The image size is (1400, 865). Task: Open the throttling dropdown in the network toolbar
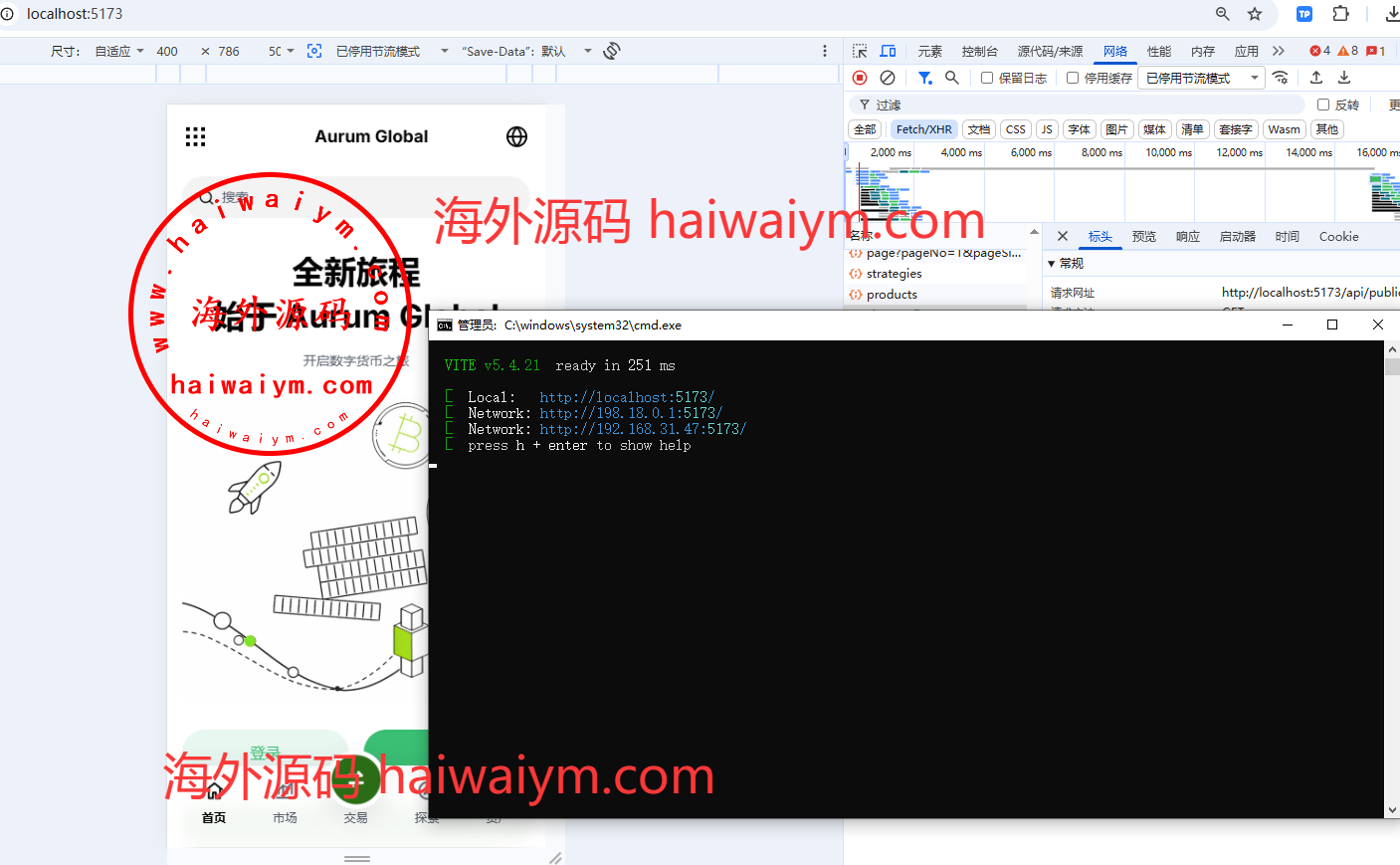tap(1203, 78)
